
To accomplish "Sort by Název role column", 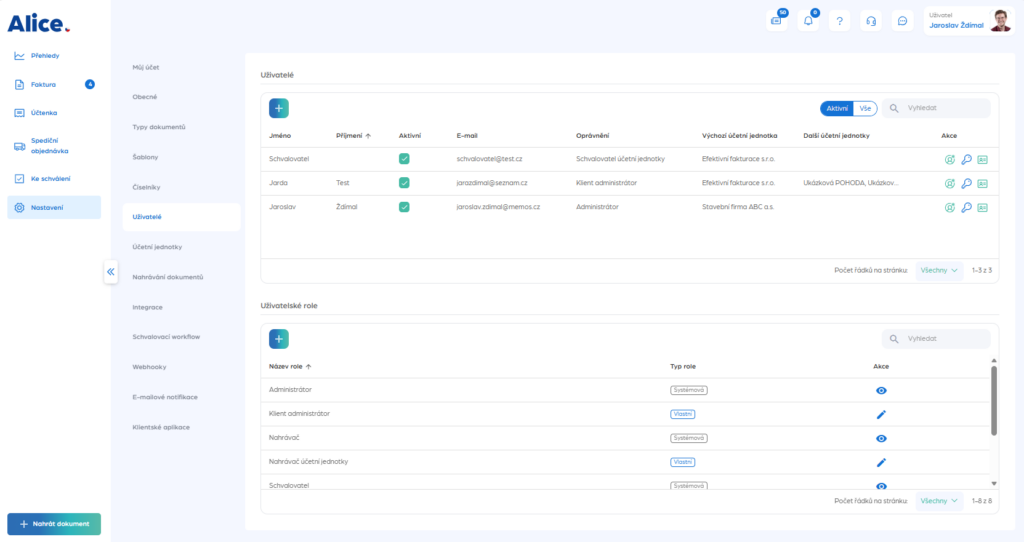I will (x=290, y=366).
